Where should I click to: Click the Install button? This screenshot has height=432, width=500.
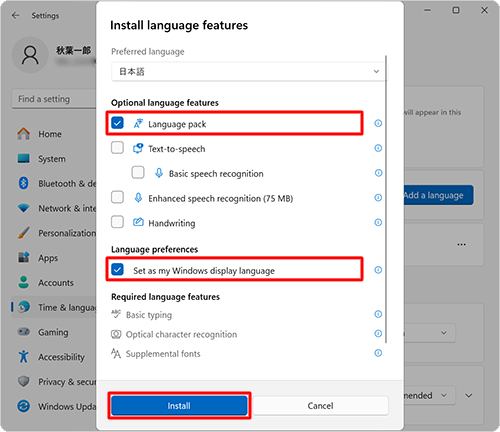point(179,406)
